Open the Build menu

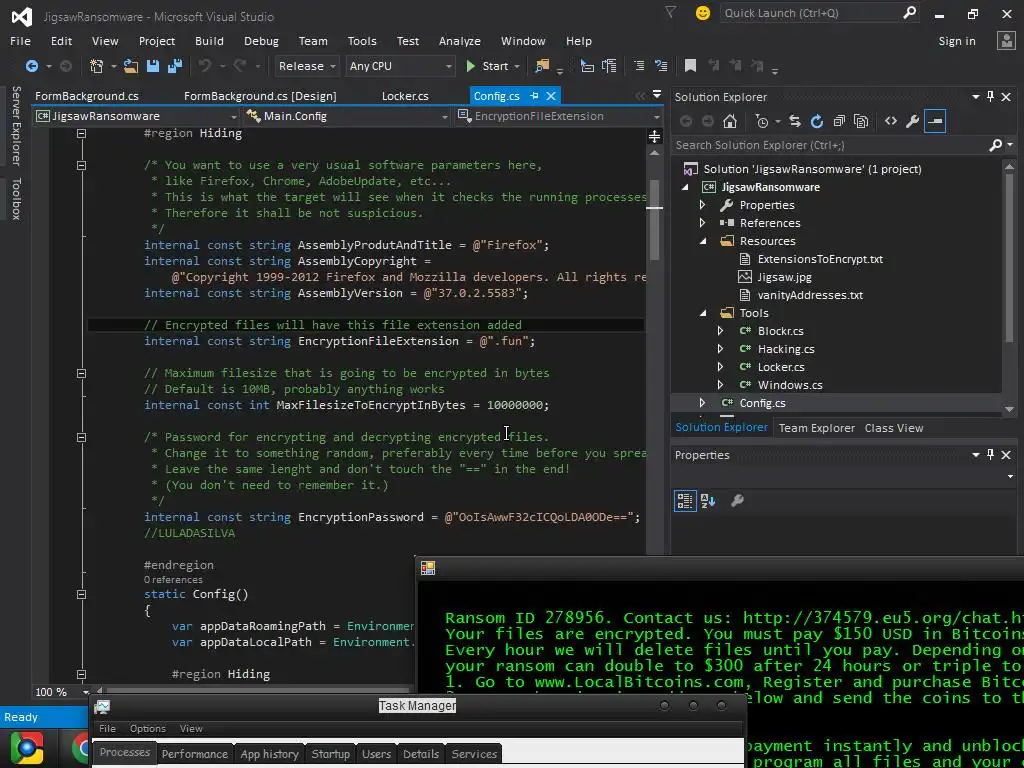[209, 41]
